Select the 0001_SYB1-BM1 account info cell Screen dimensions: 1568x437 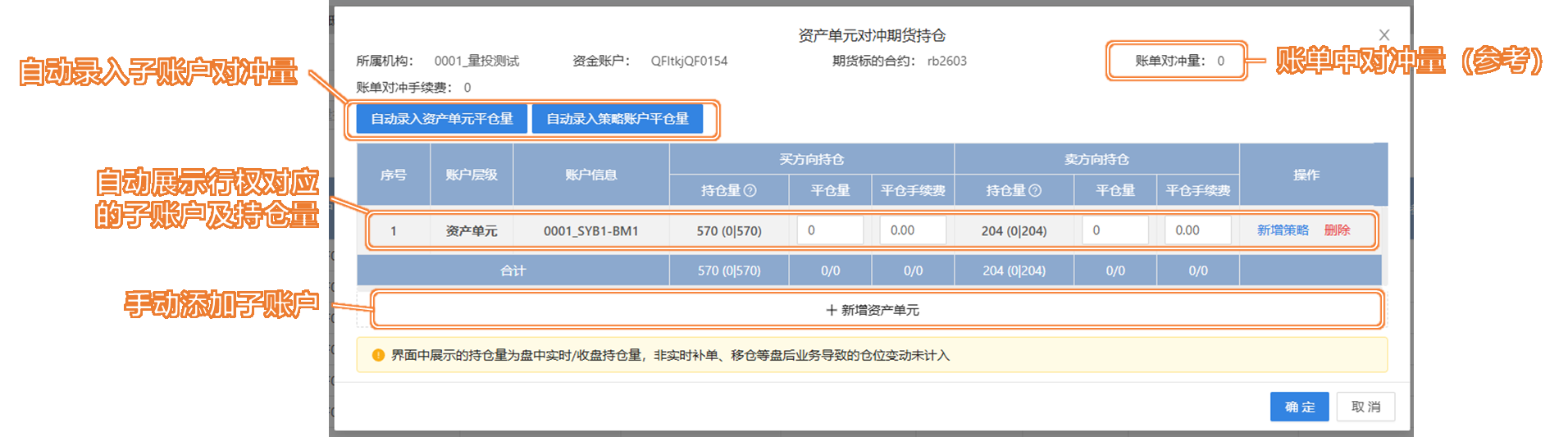click(590, 231)
